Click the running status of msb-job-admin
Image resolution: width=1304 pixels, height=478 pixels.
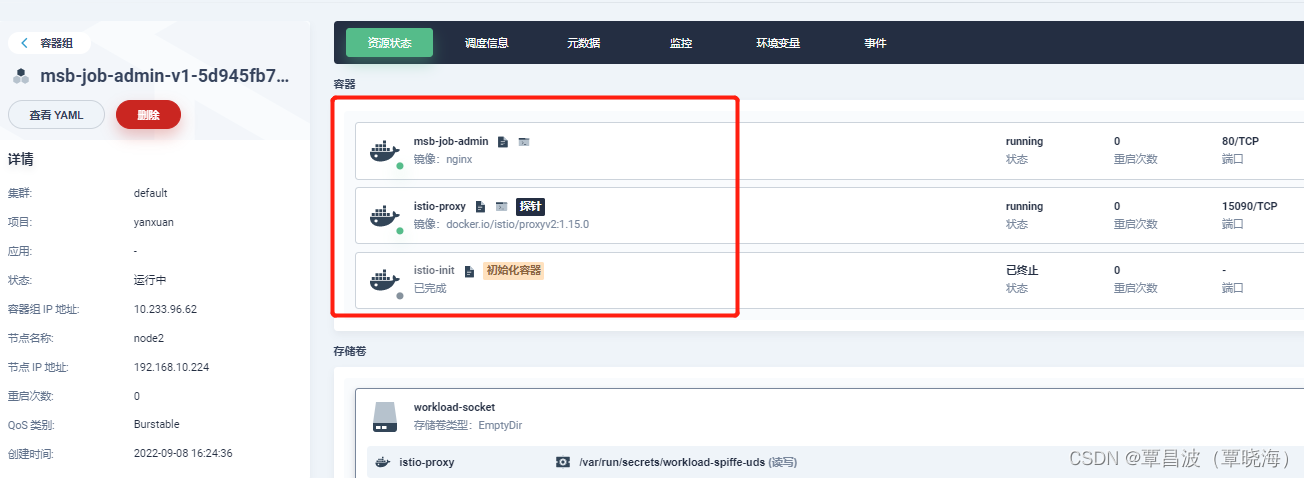coord(1024,142)
